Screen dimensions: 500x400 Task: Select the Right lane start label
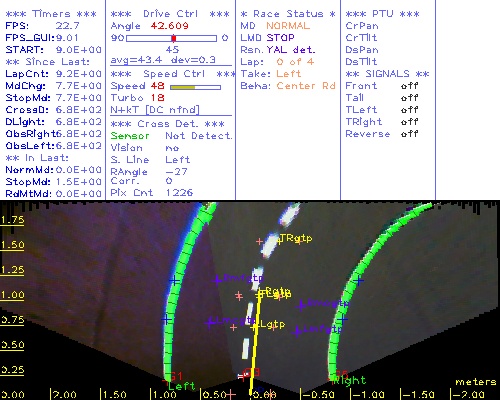[x=350, y=380]
